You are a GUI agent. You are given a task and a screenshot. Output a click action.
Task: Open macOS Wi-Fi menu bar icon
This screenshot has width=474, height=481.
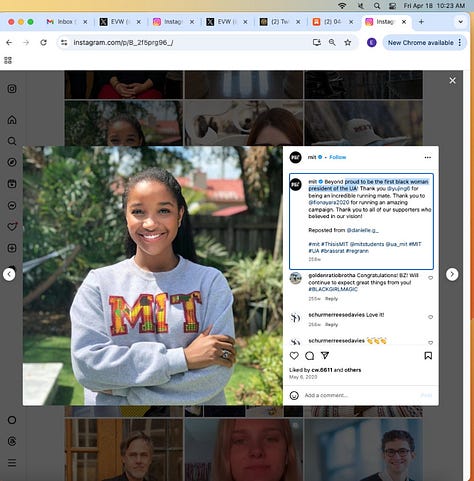pos(342,6)
